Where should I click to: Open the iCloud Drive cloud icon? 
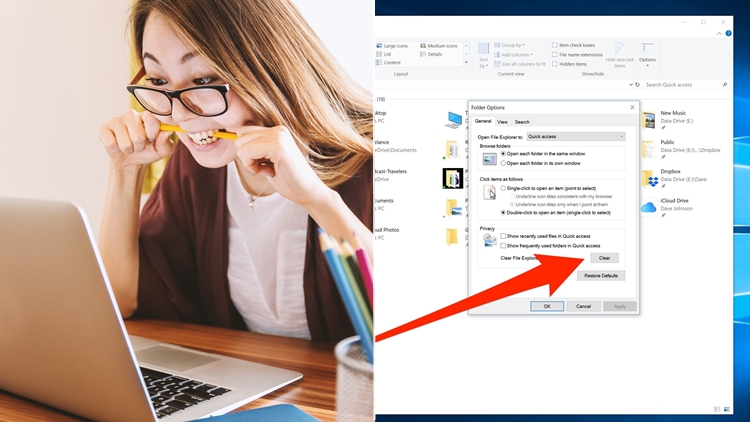tap(649, 207)
